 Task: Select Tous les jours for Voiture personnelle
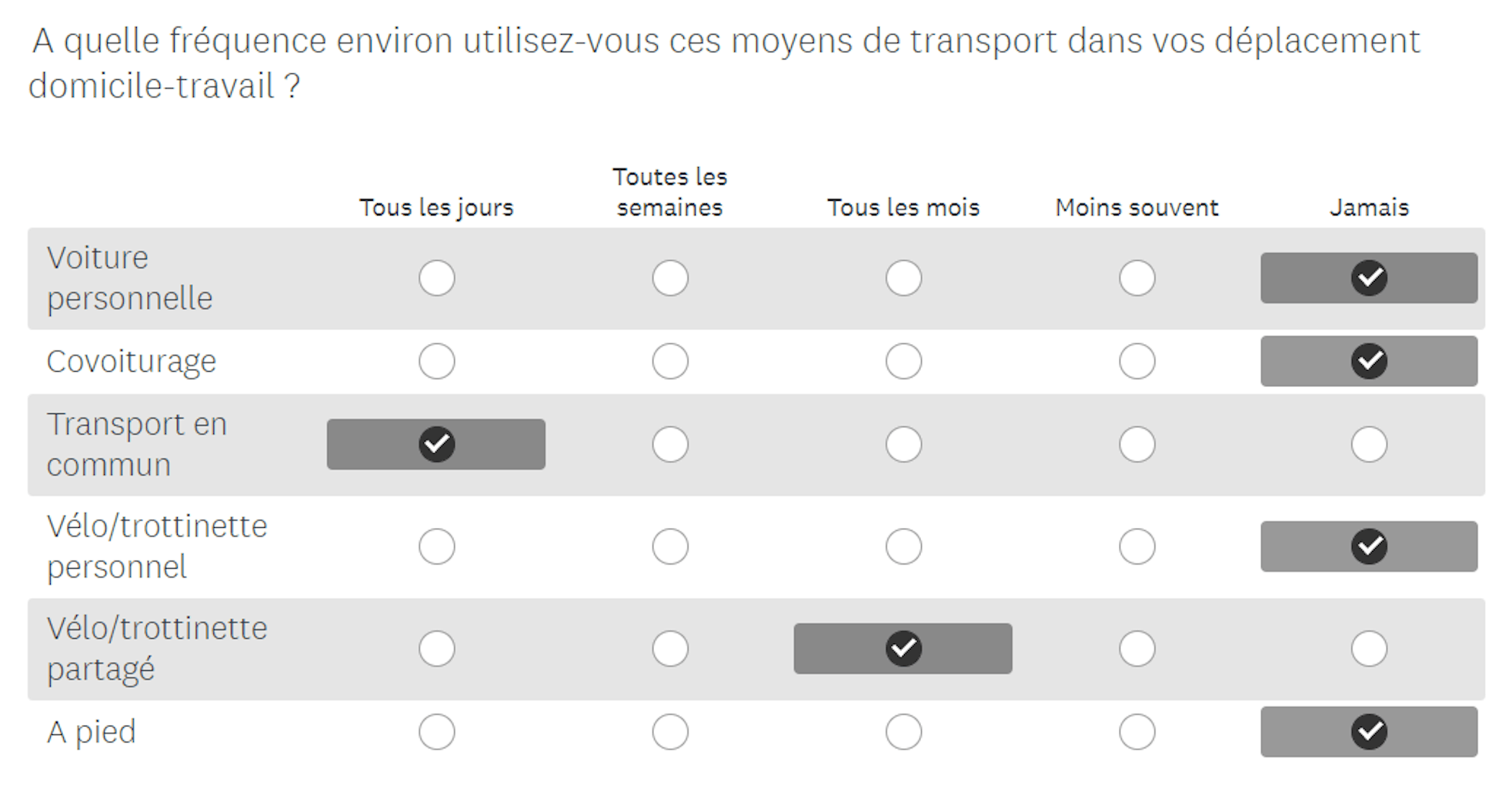coord(436,278)
